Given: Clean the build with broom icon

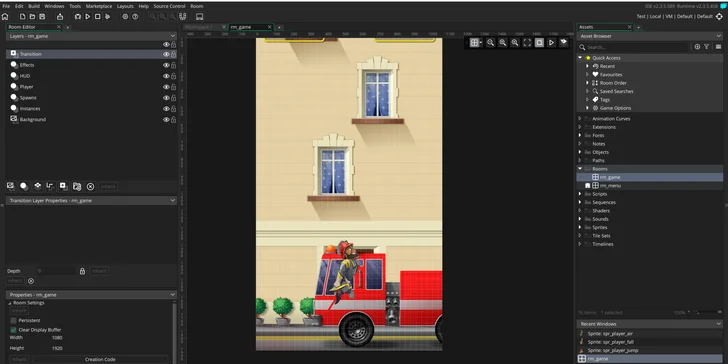Looking at the screenshot, I should coord(108,17).
